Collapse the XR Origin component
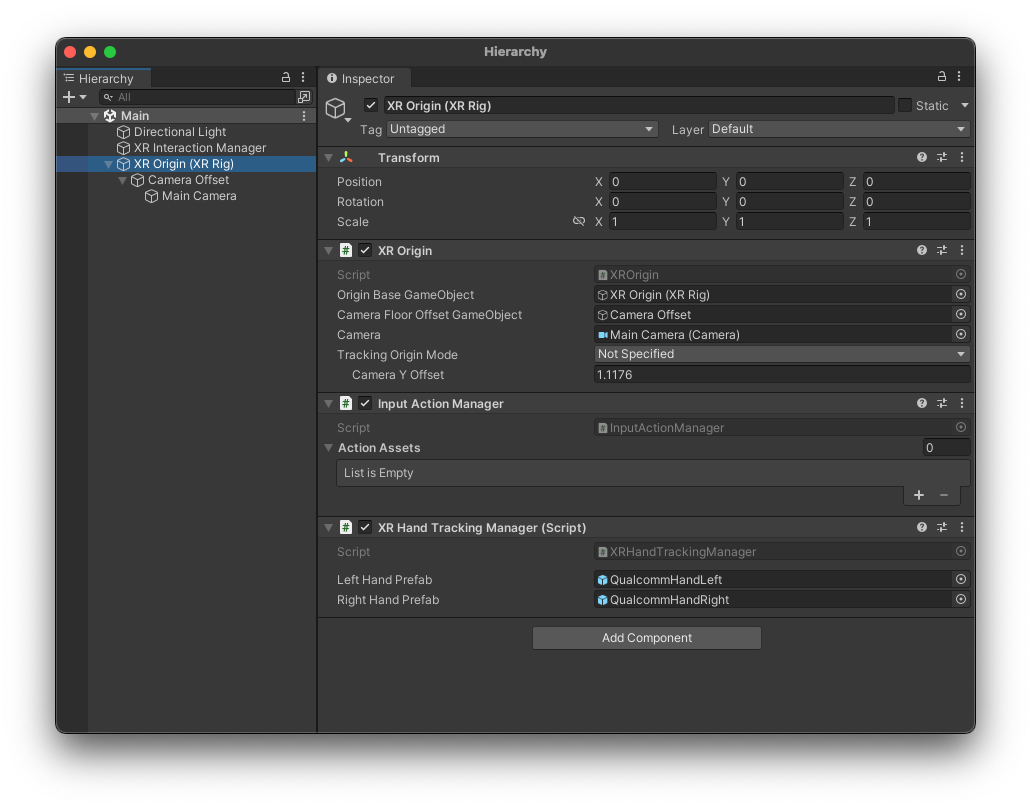Image resolution: width=1031 pixels, height=807 pixels. click(329, 251)
